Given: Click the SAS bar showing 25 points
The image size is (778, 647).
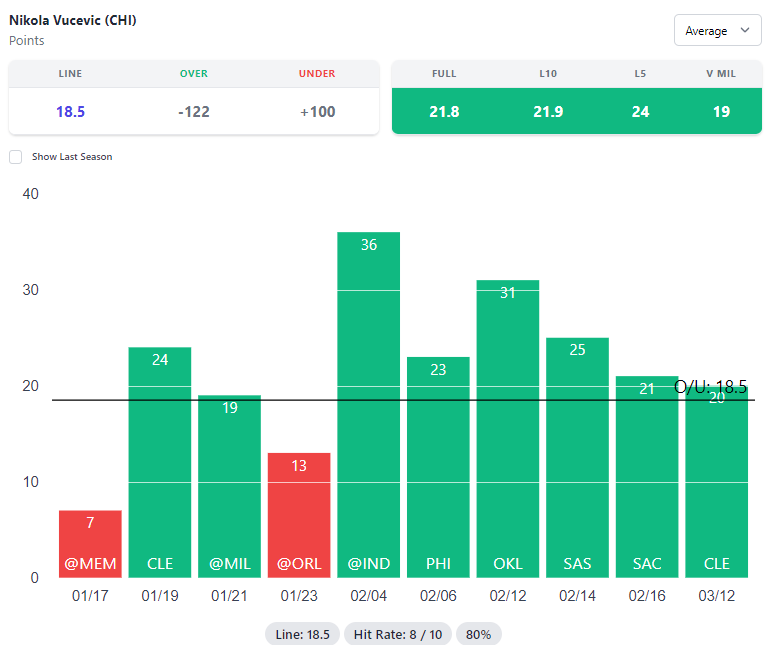Looking at the screenshot, I should point(577,455).
